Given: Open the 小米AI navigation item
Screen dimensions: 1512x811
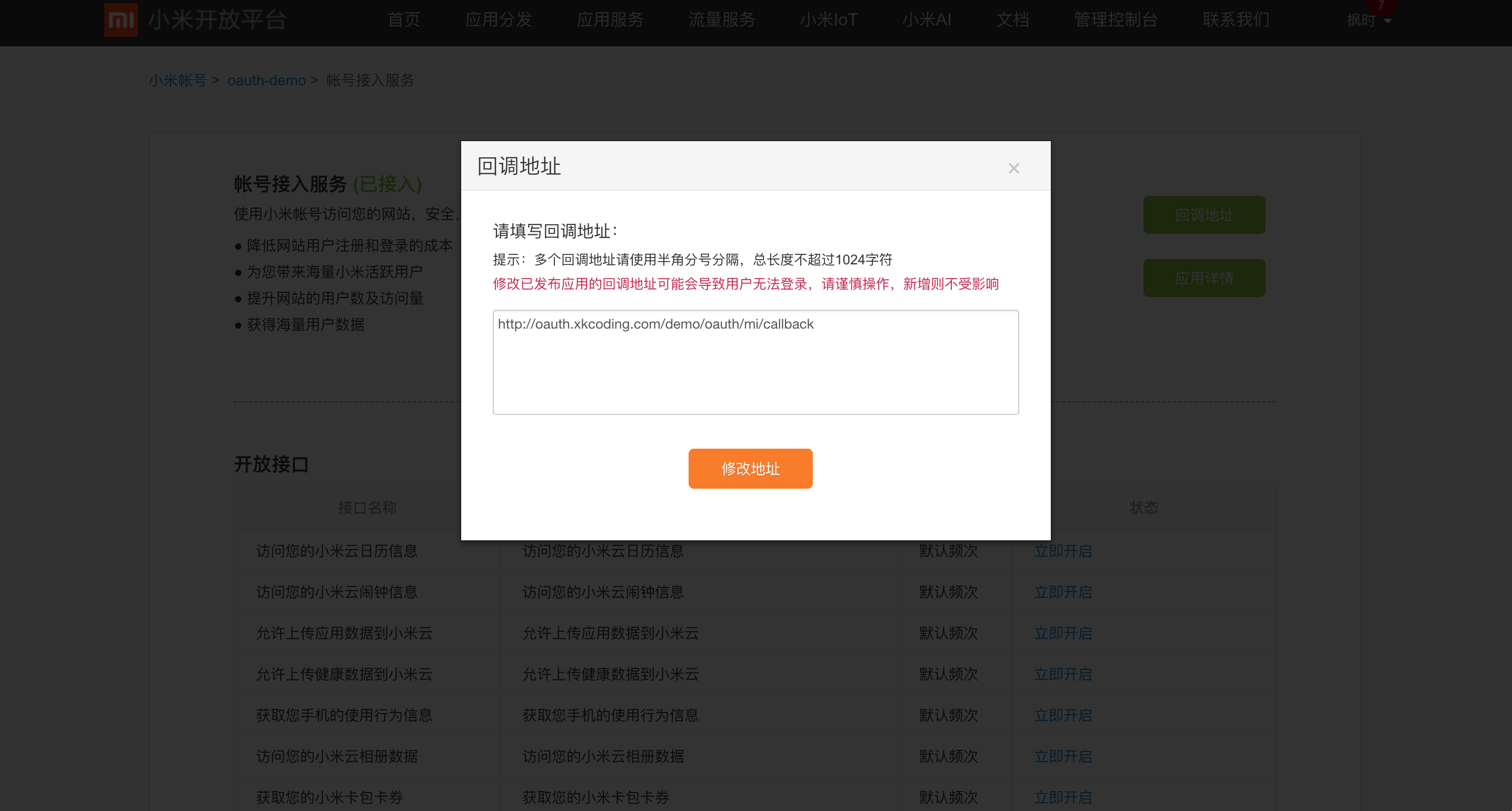Looking at the screenshot, I should pos(926,20).
